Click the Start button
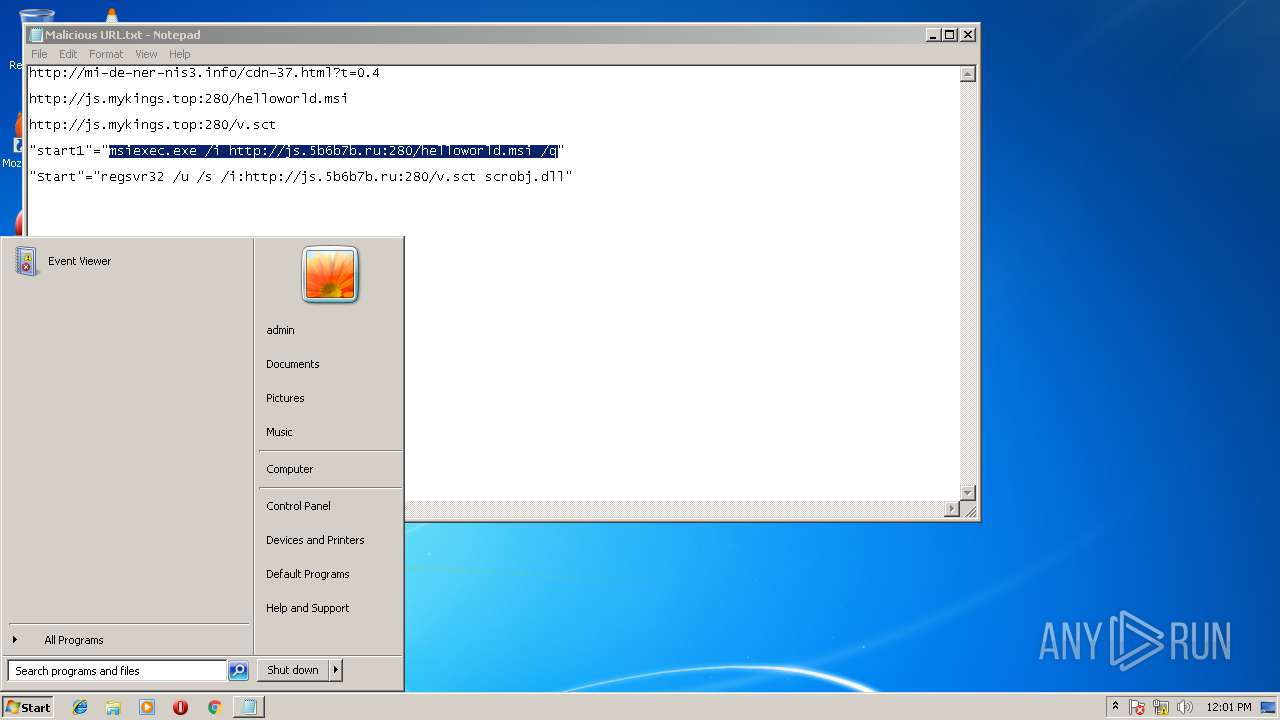The height and width of the screenshot is (720, 1280). point(28,707)
